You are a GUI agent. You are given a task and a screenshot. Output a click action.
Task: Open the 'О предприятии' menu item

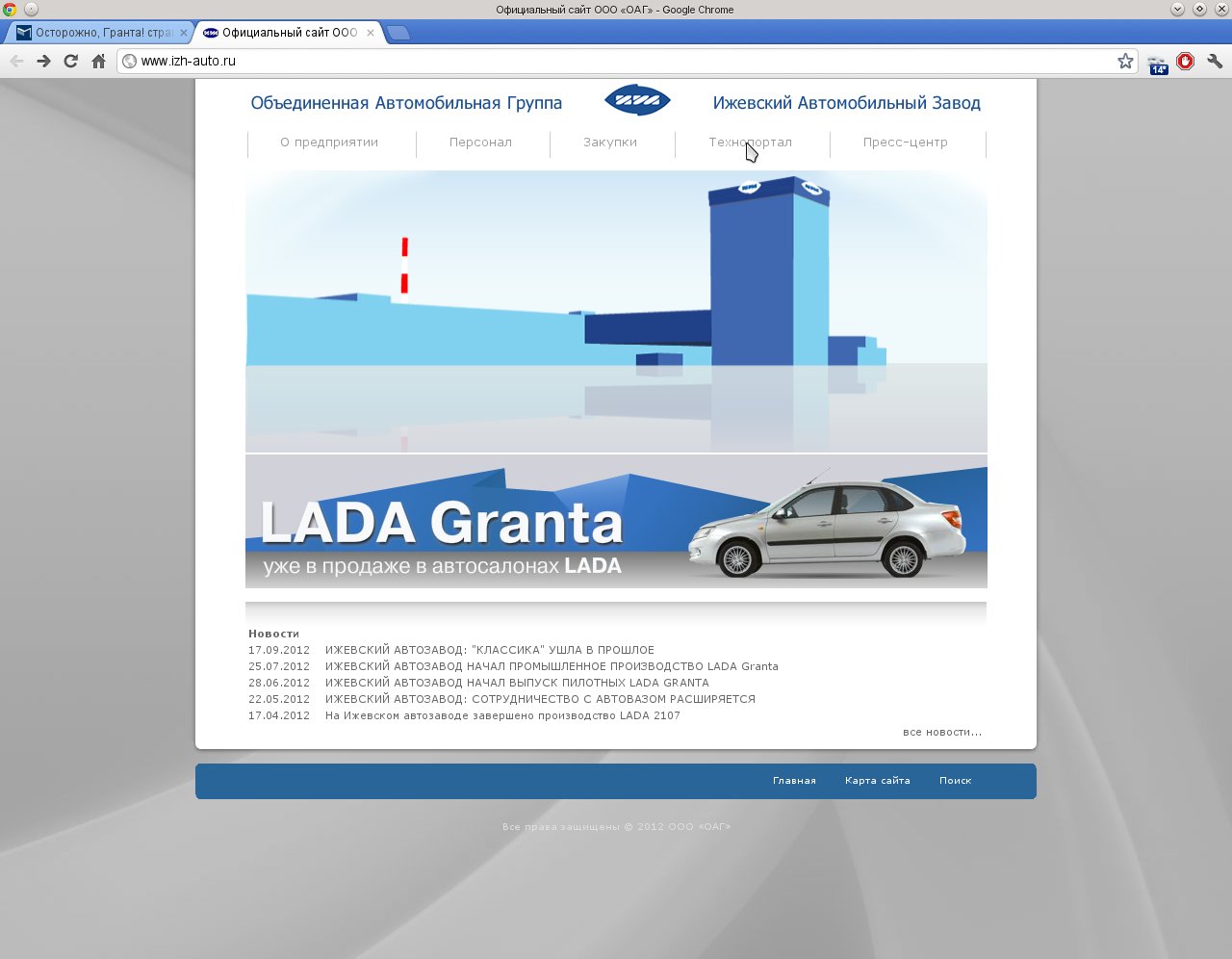click(x=329, y=143)
